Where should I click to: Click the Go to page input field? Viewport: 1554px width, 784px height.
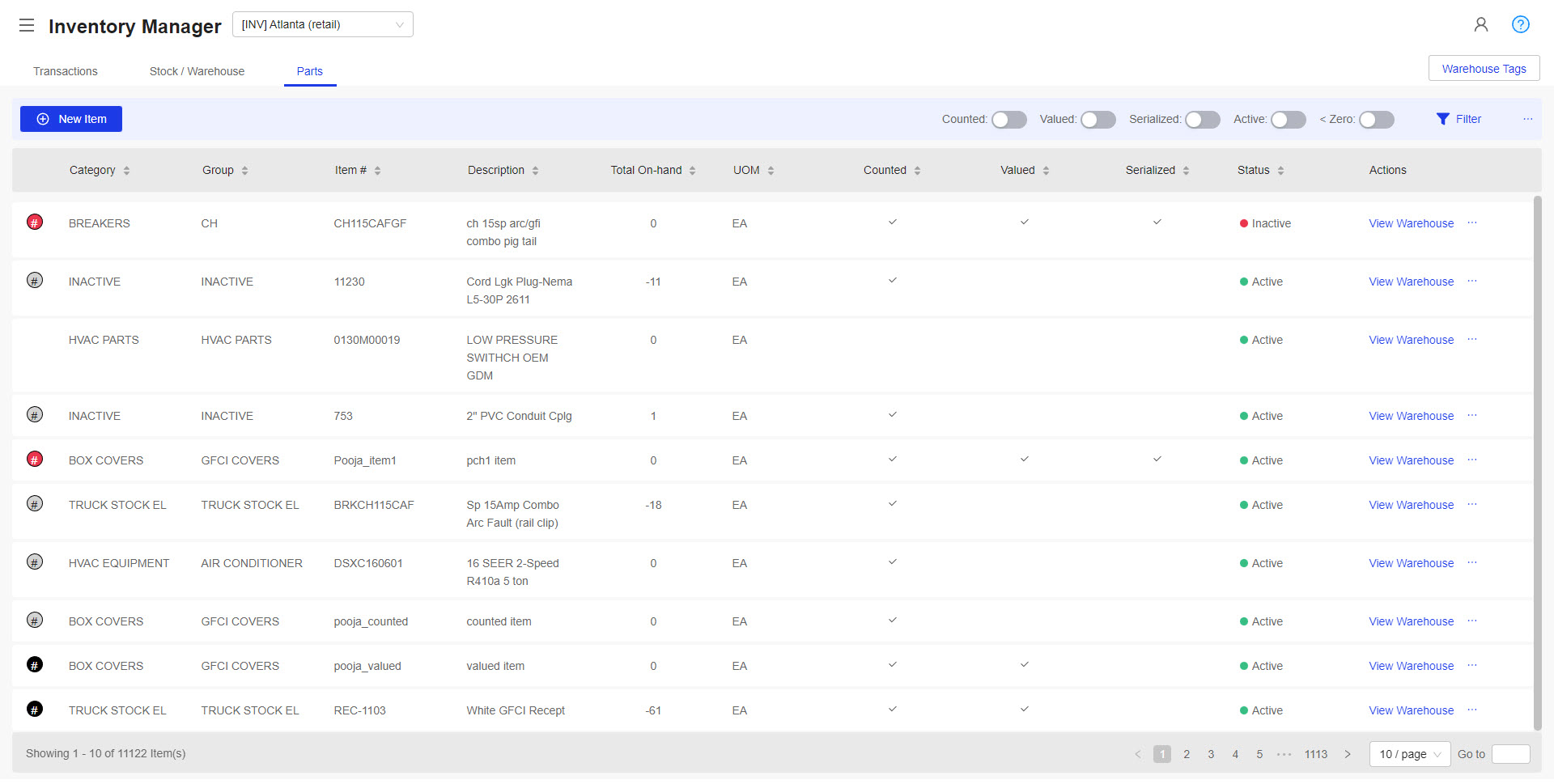pos(1510,754)
